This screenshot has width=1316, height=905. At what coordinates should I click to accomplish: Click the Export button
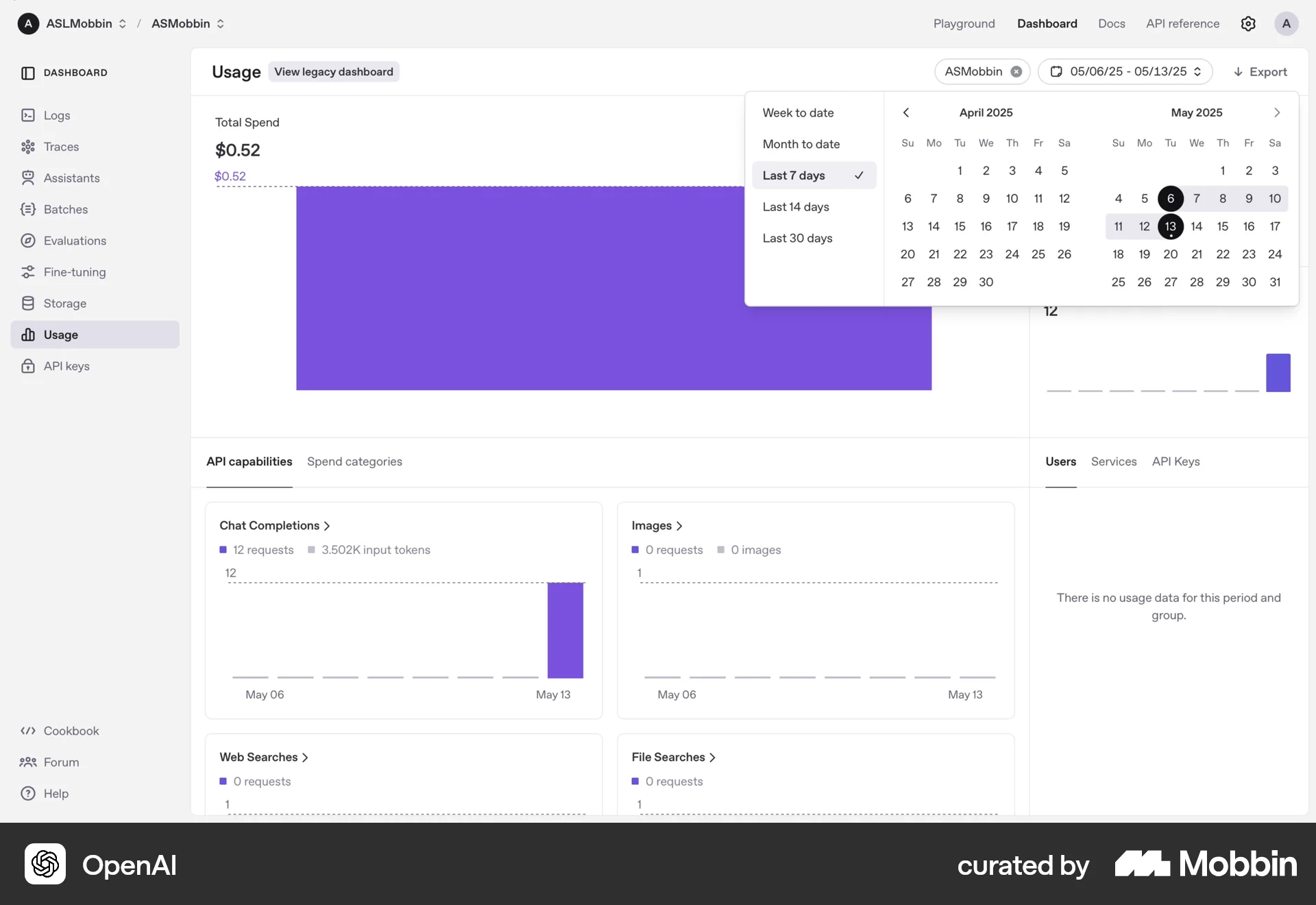tap(1260, 71)
